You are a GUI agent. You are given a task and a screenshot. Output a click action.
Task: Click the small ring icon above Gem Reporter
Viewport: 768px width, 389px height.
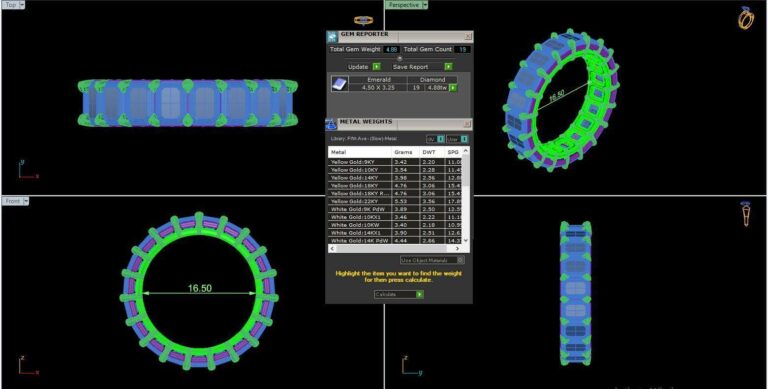pyautogui.click(x=363, y=20)
